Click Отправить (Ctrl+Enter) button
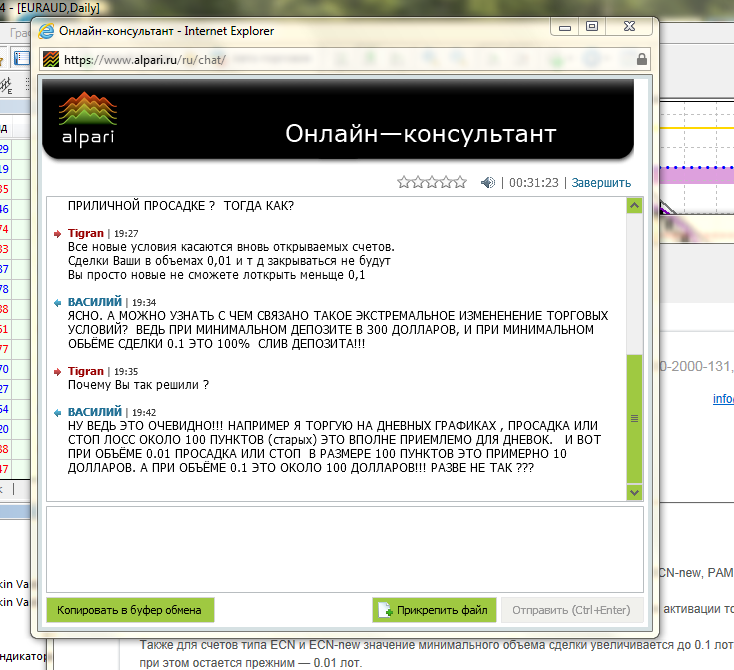 572,610
